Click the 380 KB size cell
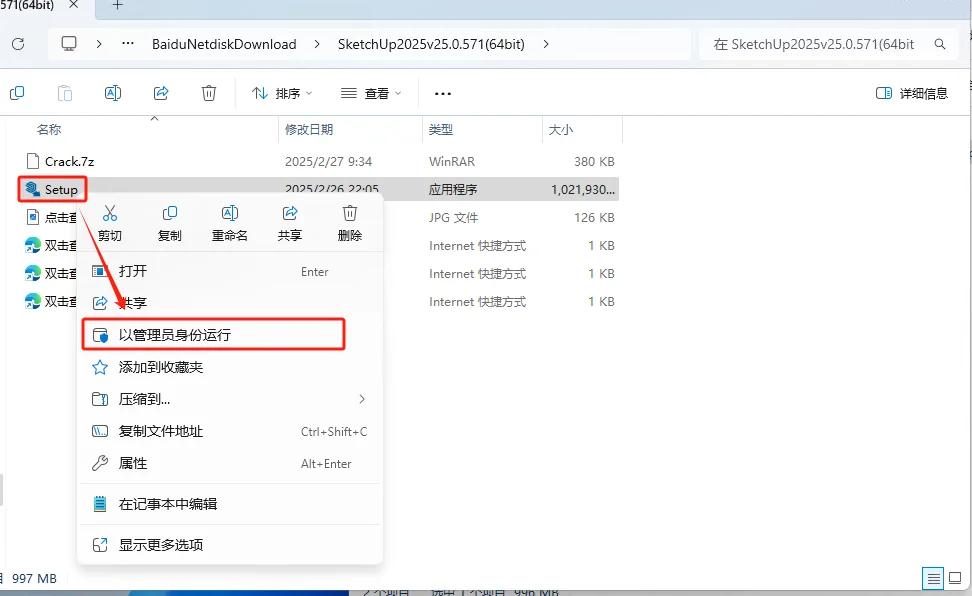 [594, 162]
